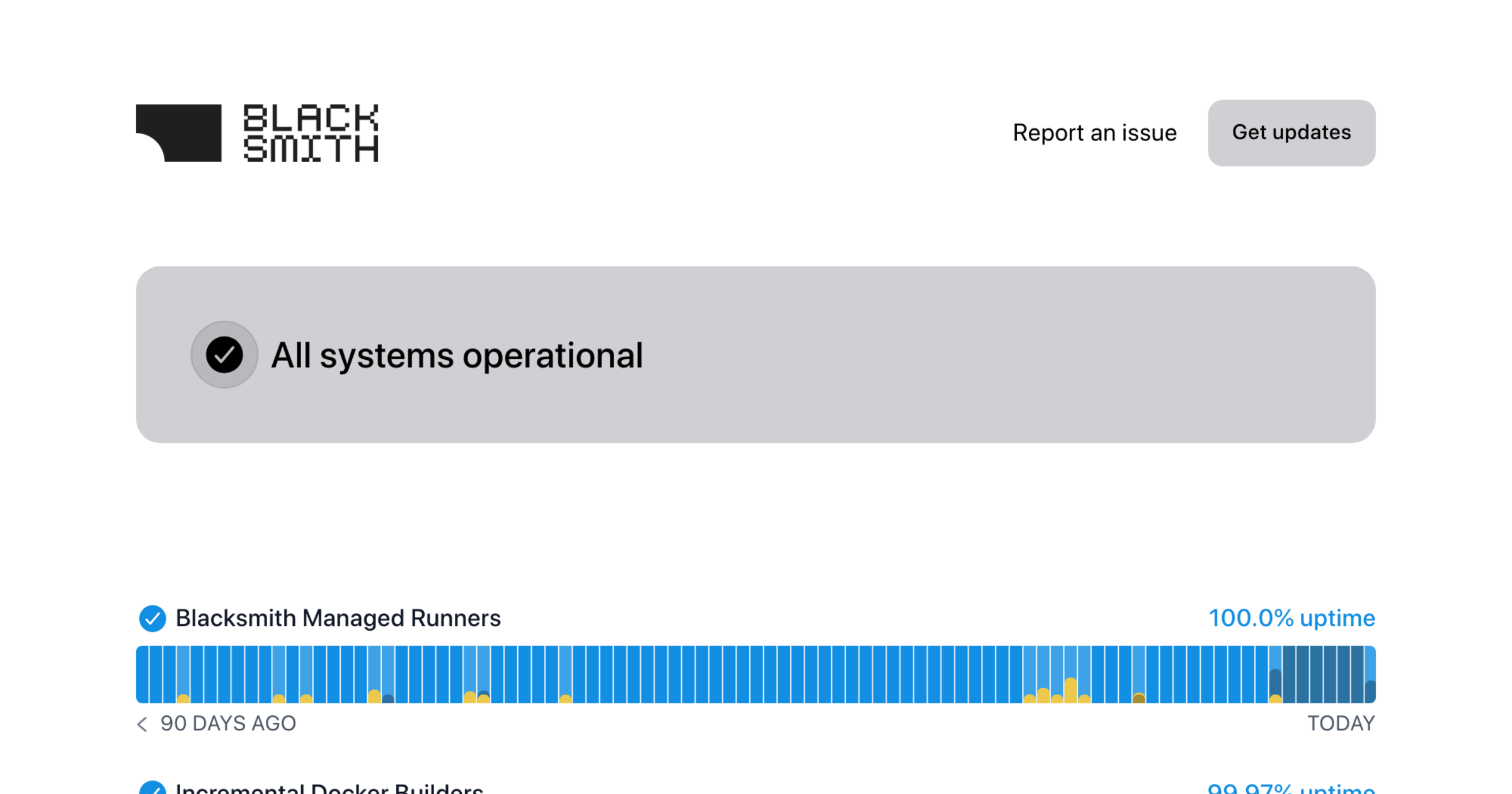Select the first day bar in the uptime chart
The image size is (1512, 794).
142,674
